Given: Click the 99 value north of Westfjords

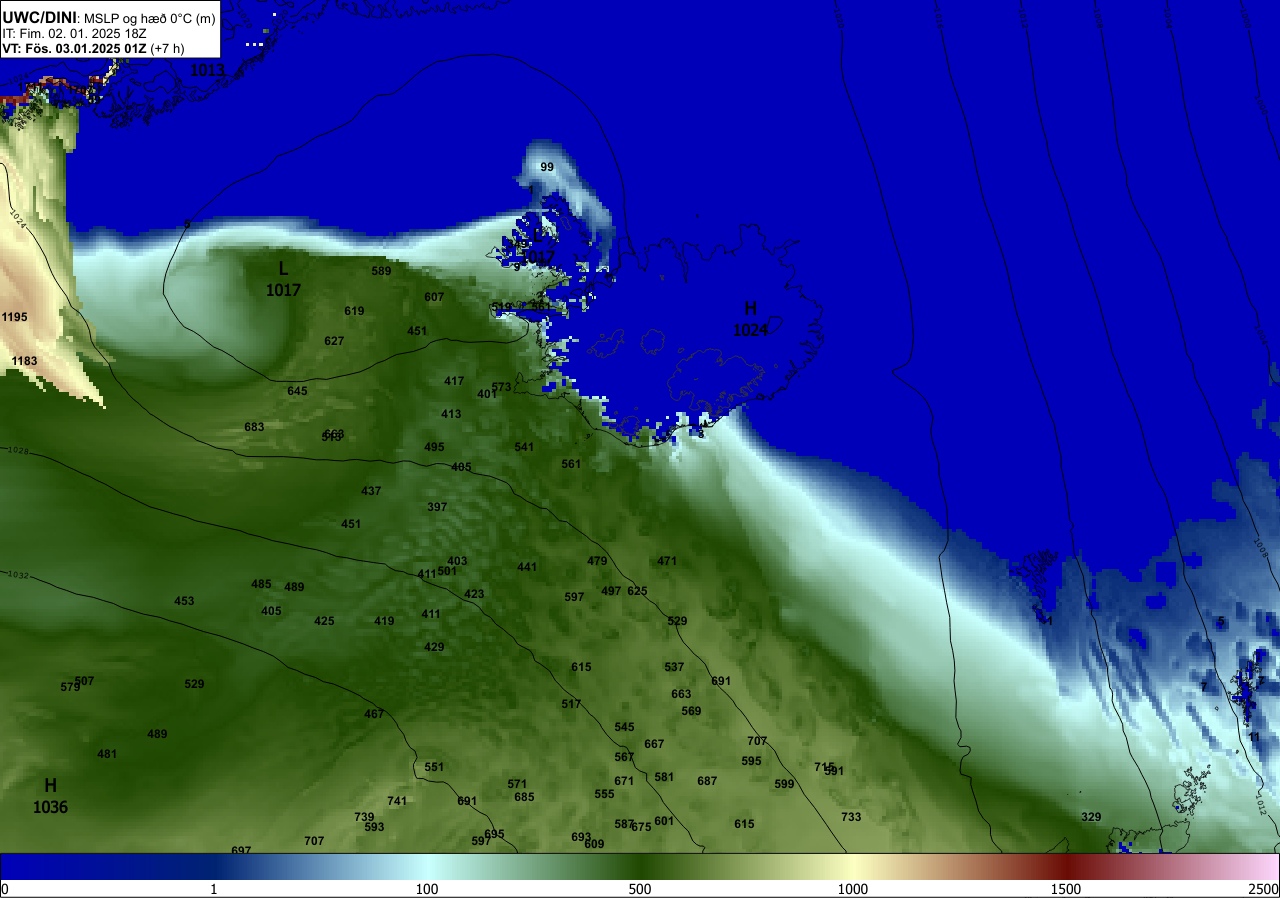Looking at the screenshot, I should pyautogui.click(x=547, y=167).
